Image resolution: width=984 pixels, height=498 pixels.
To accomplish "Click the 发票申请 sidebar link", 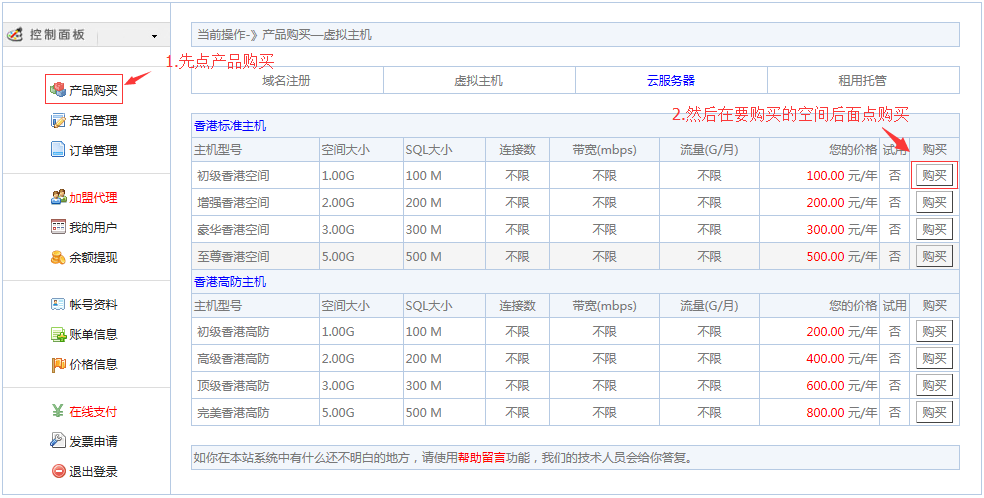I will 92,441.
